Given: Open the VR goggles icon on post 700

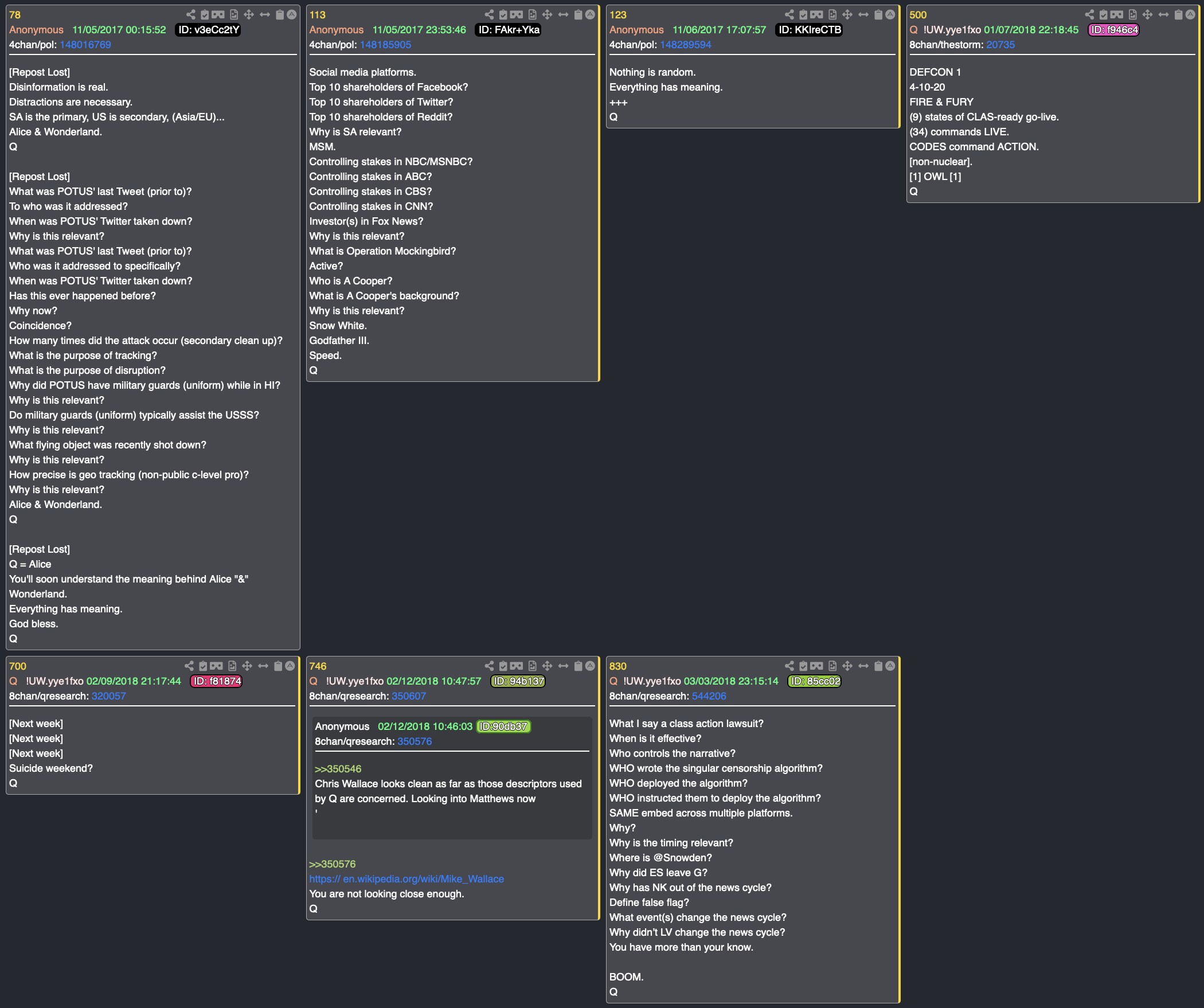Looking at the screenshot, I should pyautogui.click(x=217, y=666).
